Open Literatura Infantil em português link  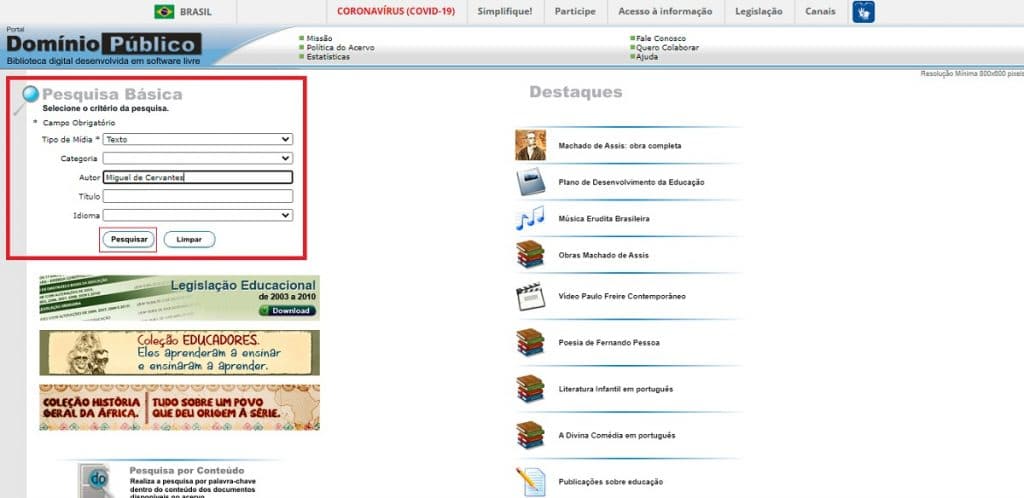point(615,389)
